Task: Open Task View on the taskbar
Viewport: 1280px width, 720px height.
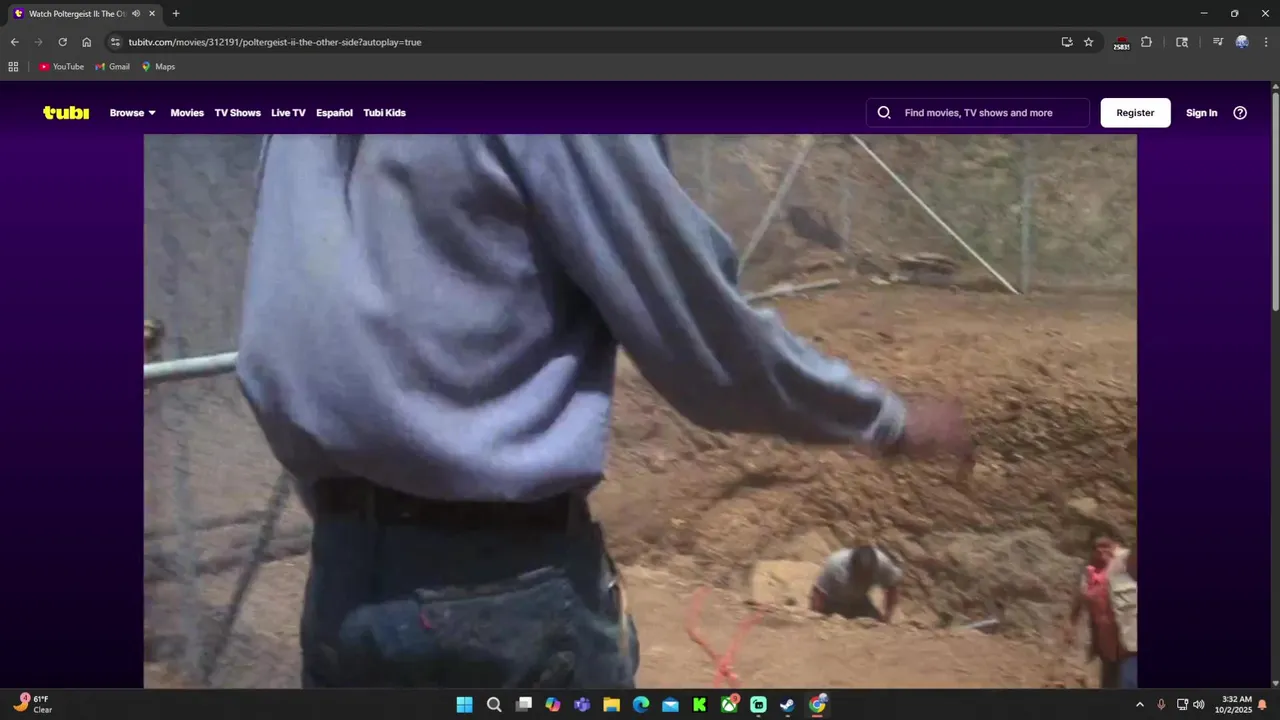Action: coord(523,704)
